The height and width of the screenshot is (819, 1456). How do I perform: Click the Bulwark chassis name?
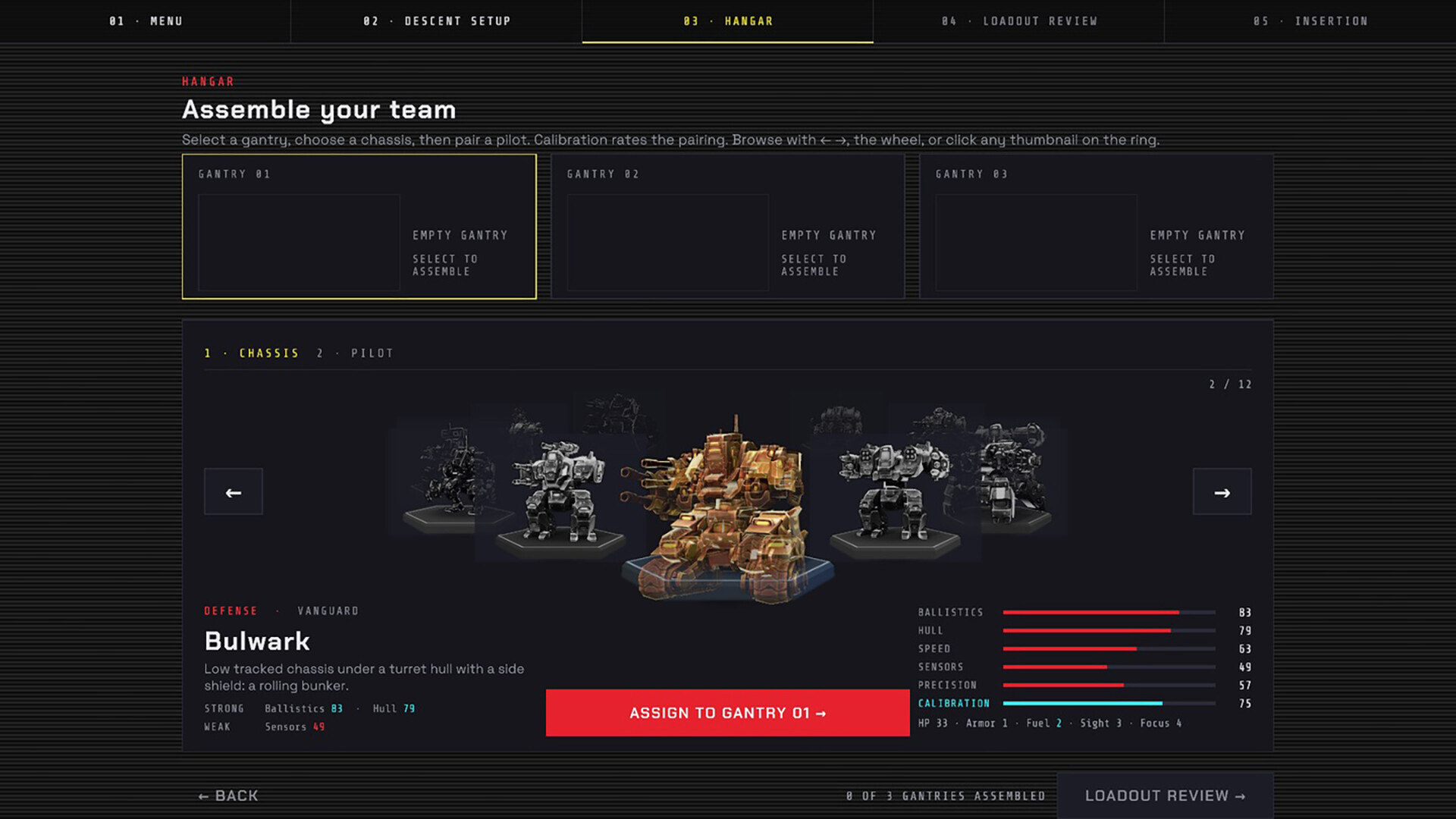(x=257, y=642)
